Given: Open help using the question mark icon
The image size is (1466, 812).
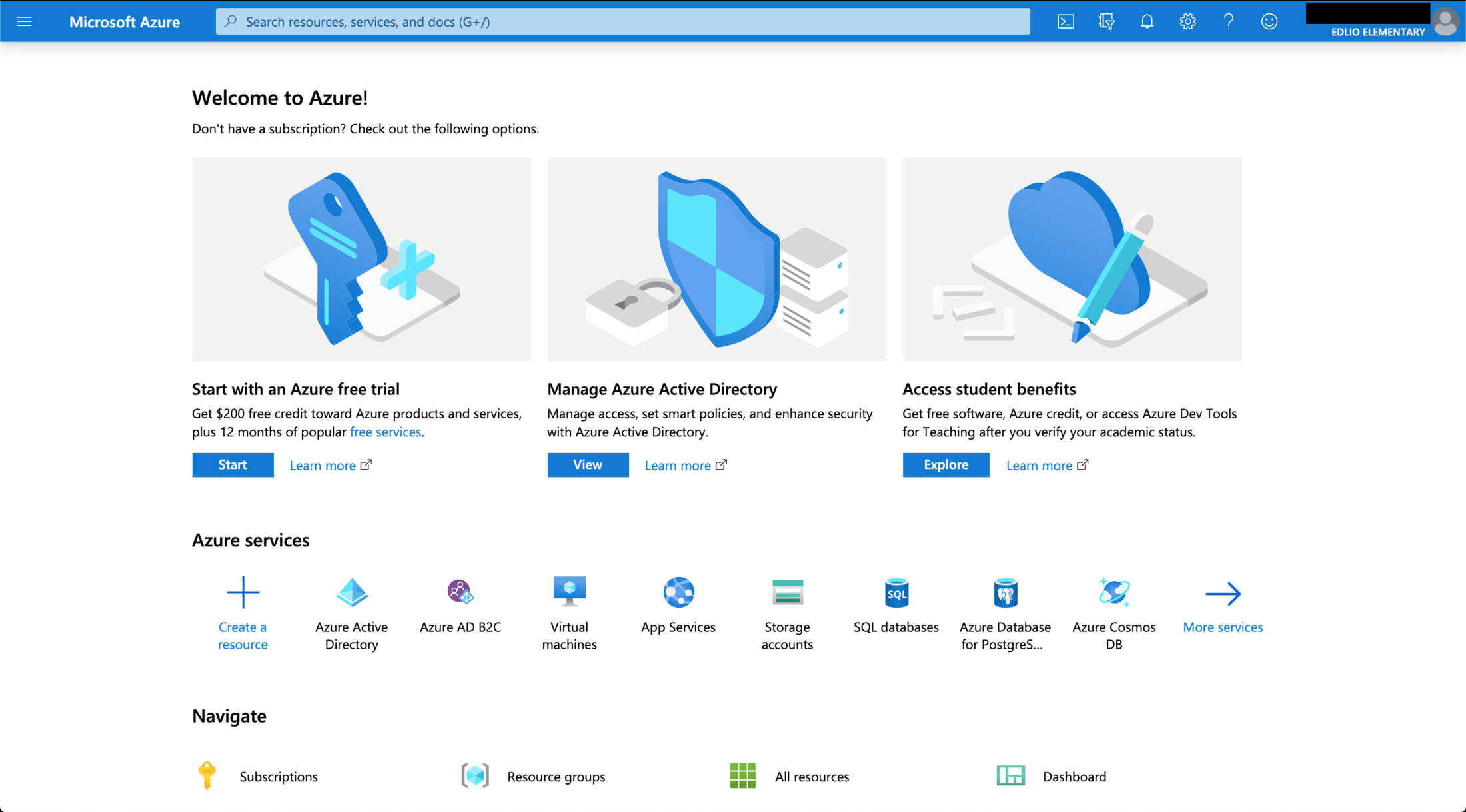Looking at the screenshot, I should point(1229,21).
